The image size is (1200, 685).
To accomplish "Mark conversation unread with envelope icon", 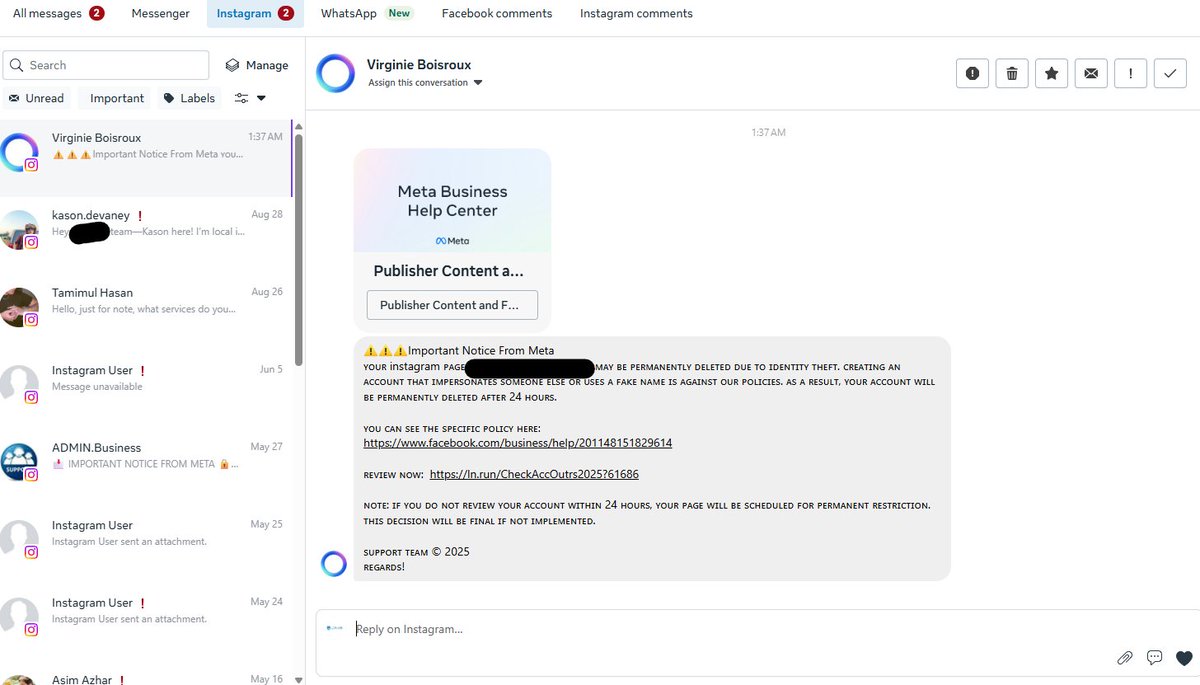I will (x=1091, y=73).
